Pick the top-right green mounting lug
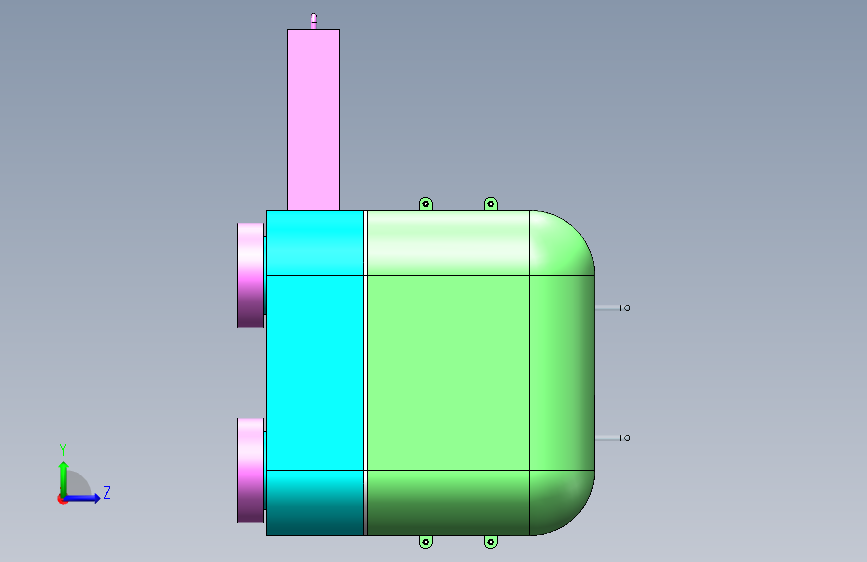The image size is (867, 562). click(x=490, y=204)
